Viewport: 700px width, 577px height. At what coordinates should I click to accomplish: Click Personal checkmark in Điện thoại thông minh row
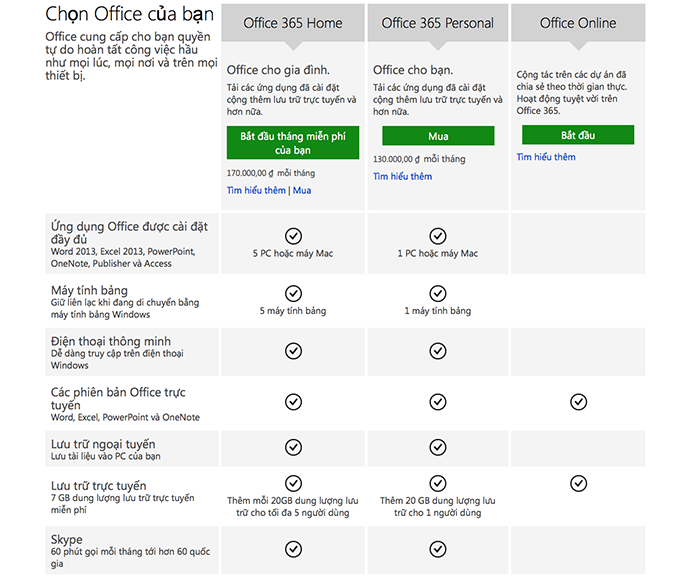(x=438, y=351)
